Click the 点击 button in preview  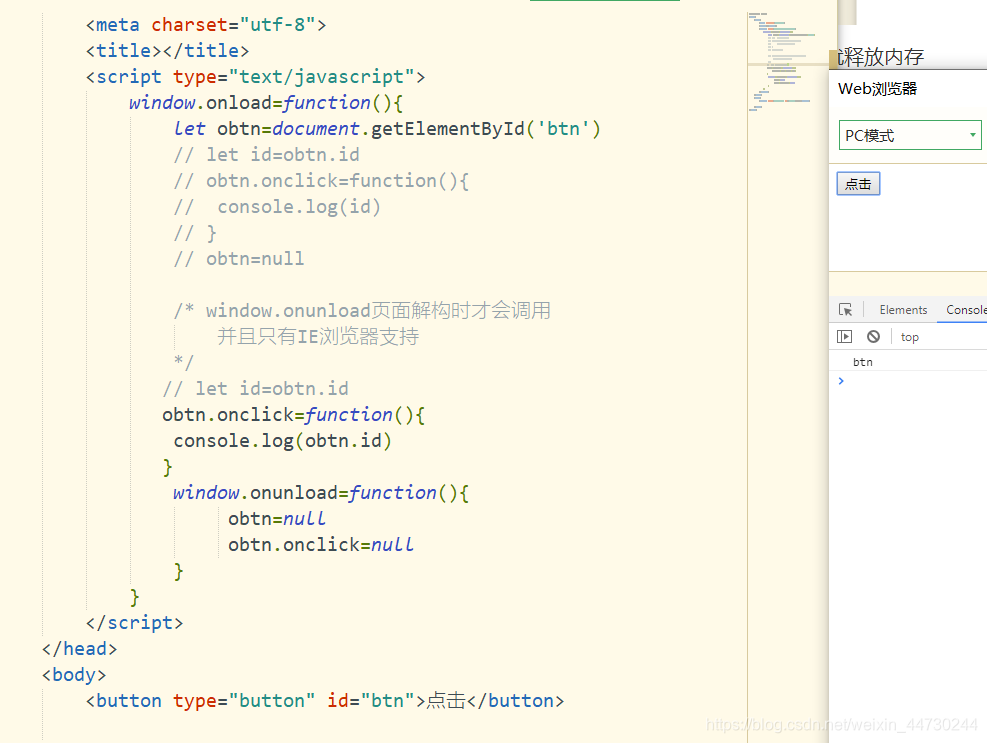[x=858, y=184]
